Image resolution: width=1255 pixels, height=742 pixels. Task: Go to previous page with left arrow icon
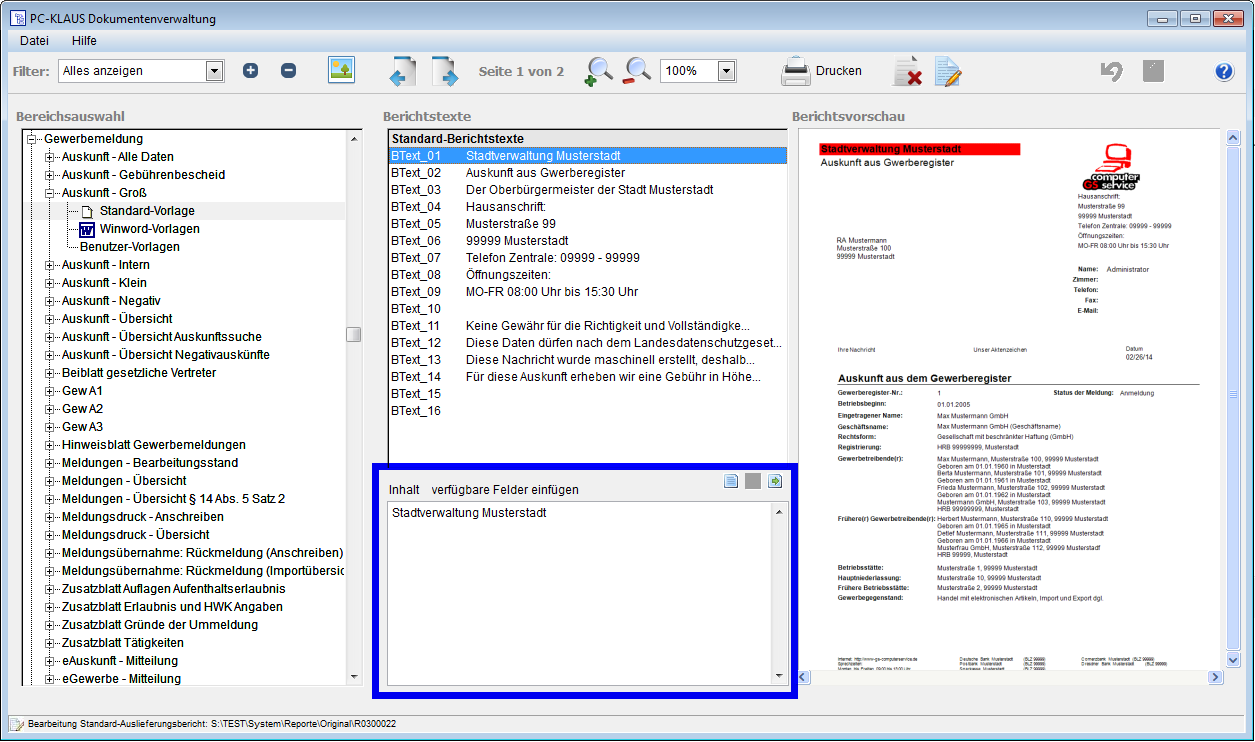point(402,71)
